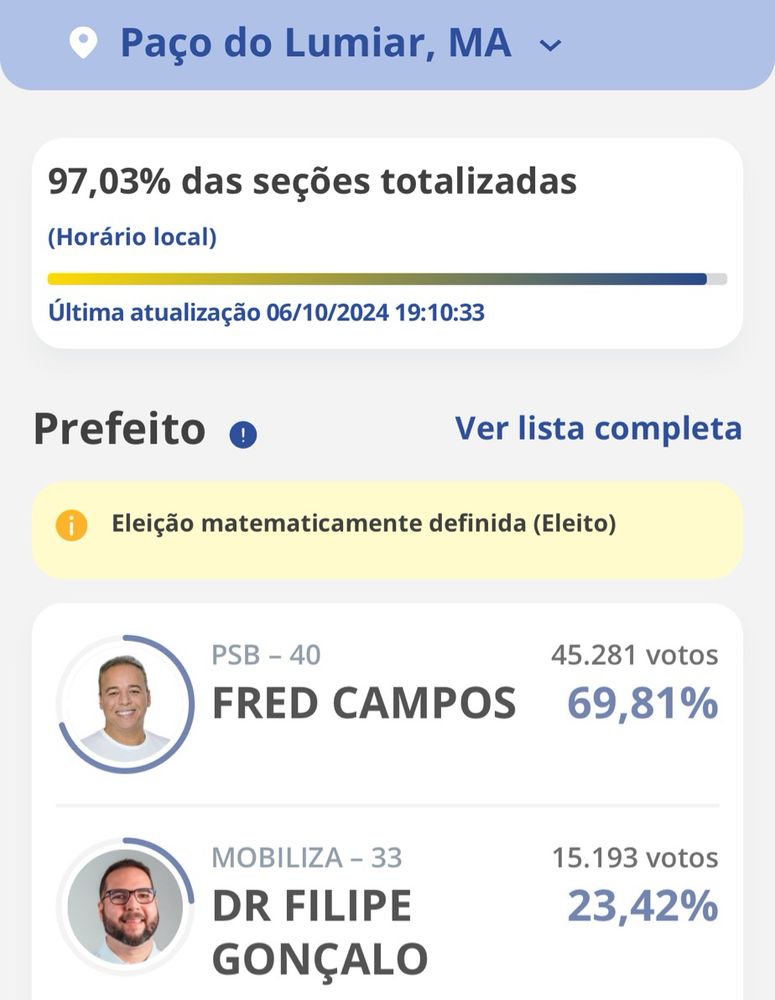775x1000 pixels.
Task: Click the yellow info icon in election notice
Action: coord(71,525)
